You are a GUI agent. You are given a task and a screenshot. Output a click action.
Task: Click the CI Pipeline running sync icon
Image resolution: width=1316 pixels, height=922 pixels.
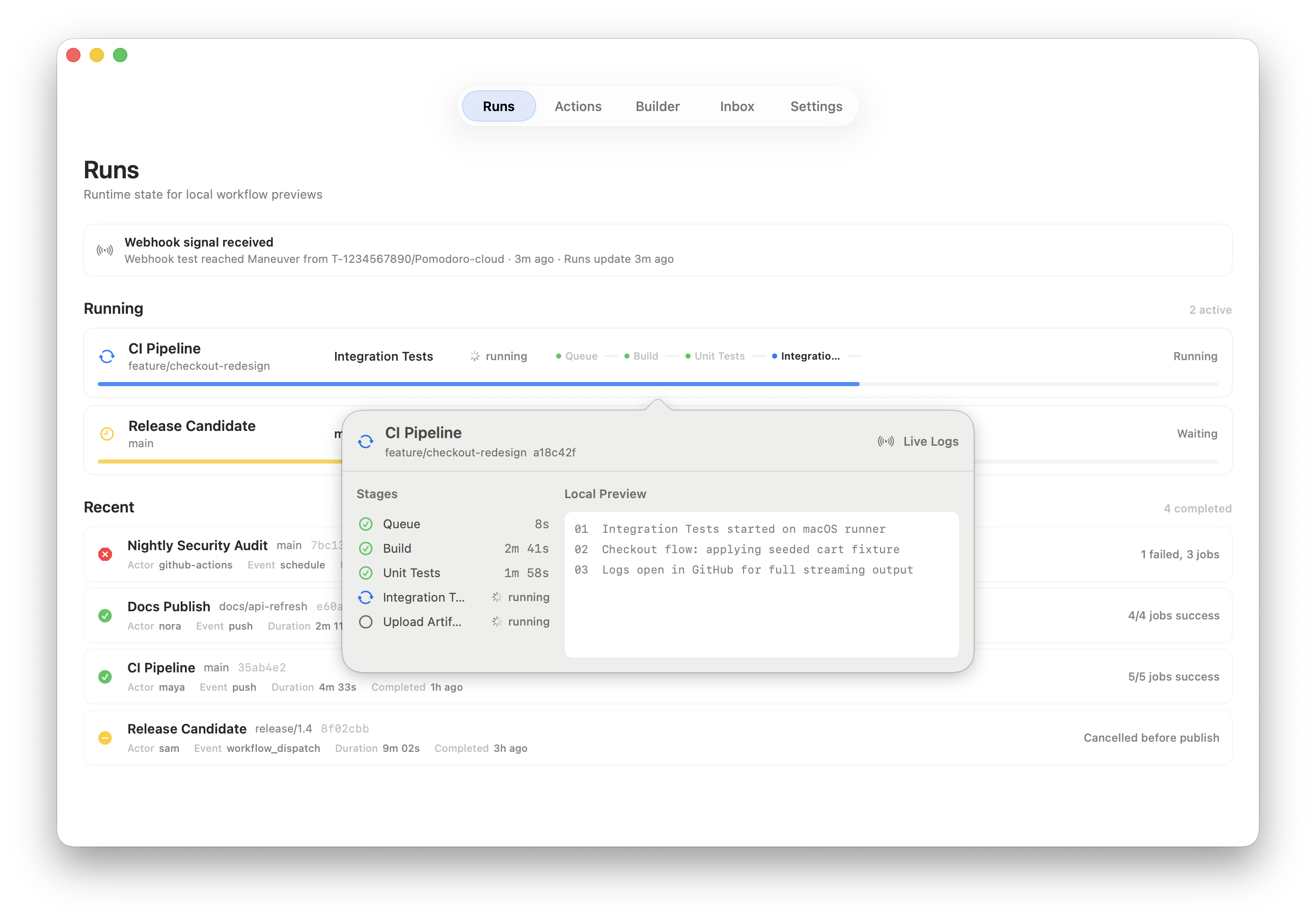[x=107, y=357]
